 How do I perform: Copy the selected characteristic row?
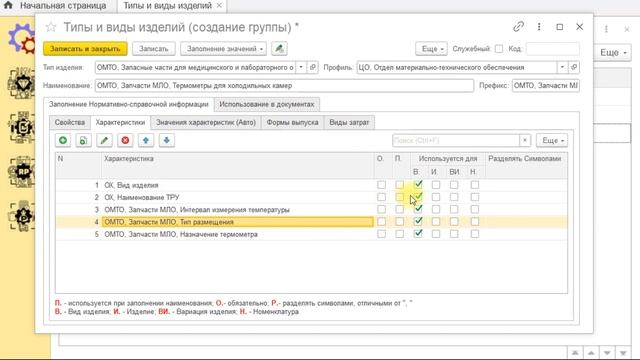tap(83, 140)
